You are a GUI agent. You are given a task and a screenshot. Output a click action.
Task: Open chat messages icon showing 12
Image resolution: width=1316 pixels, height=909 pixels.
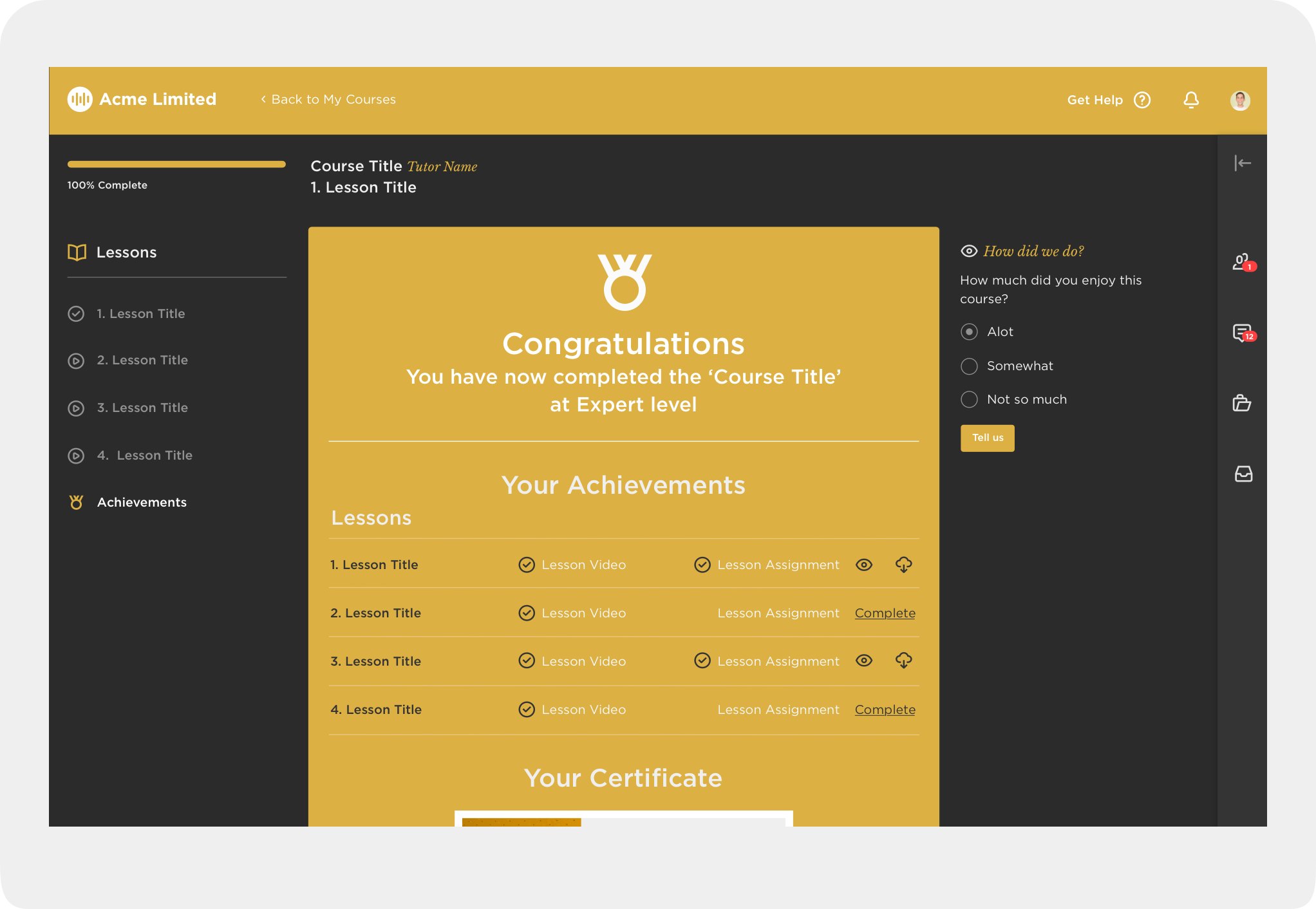[x=1242, y=333]
